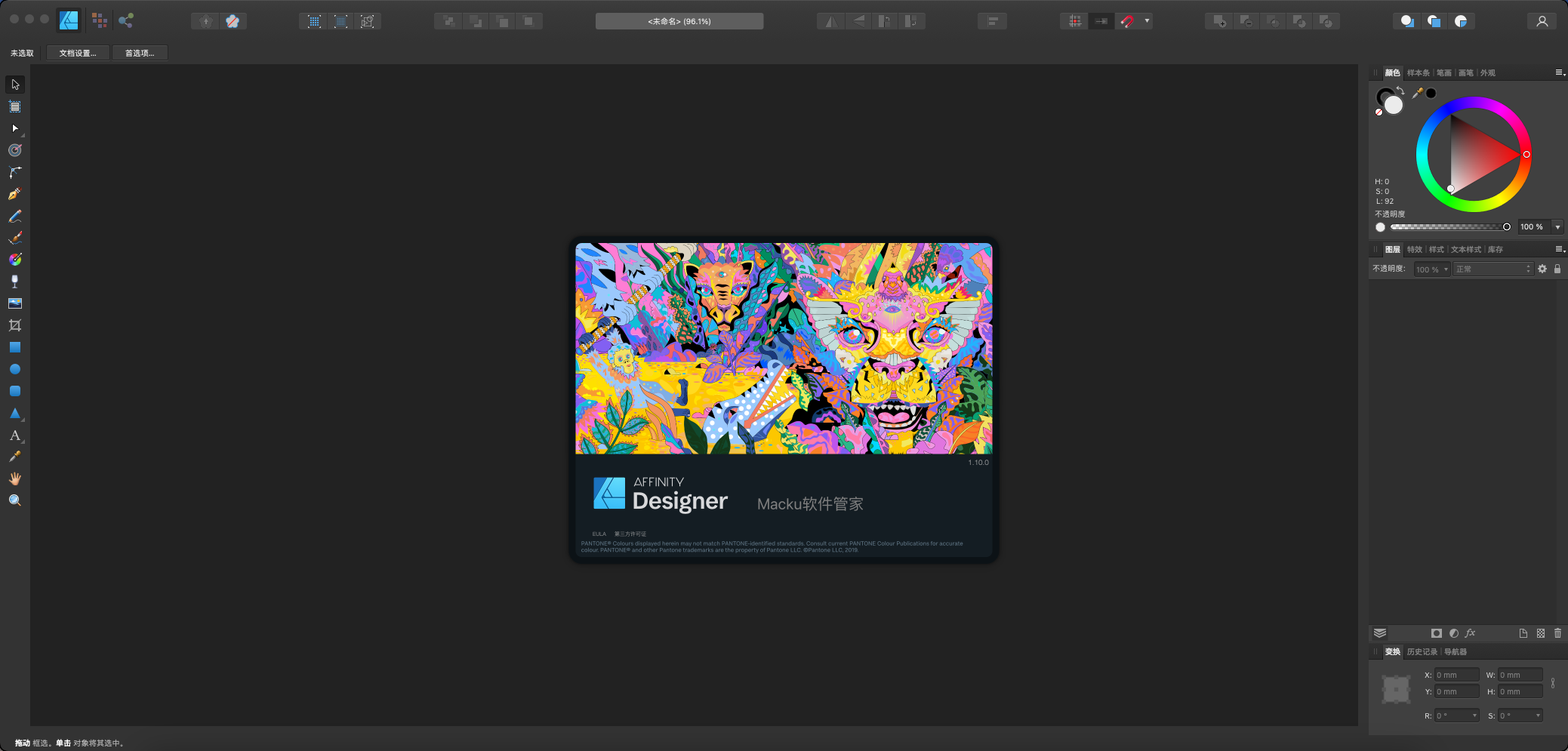This screenshot has height=751, width=1568.
Task: Click the Add layer page icon
Action: coord(1523,633)
